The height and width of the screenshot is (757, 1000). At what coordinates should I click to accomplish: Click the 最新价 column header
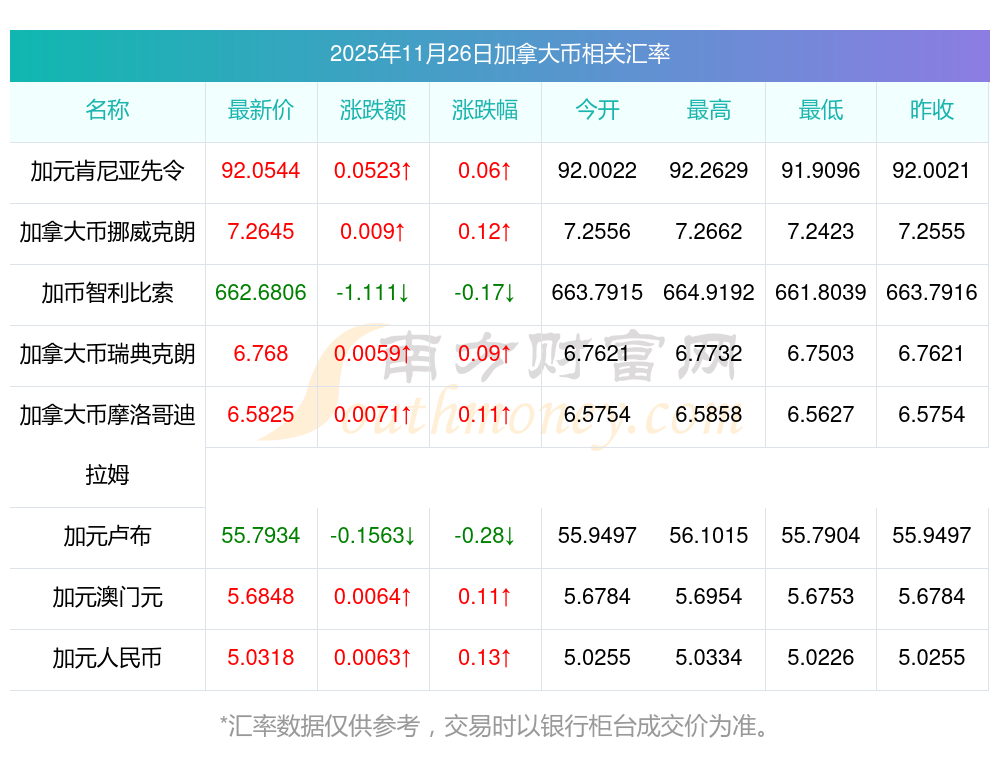261,111
